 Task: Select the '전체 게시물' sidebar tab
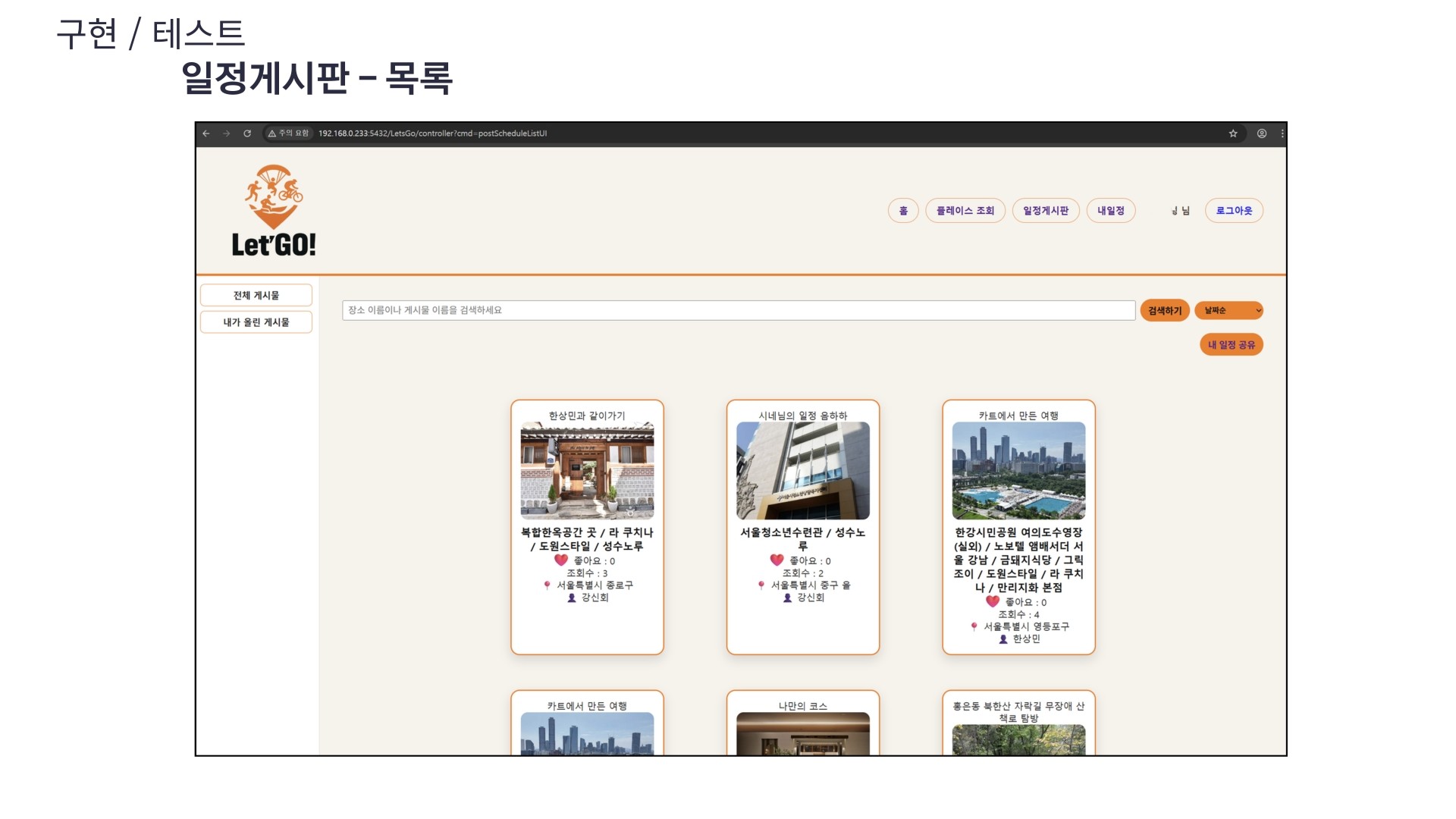[x=256, y=296]
